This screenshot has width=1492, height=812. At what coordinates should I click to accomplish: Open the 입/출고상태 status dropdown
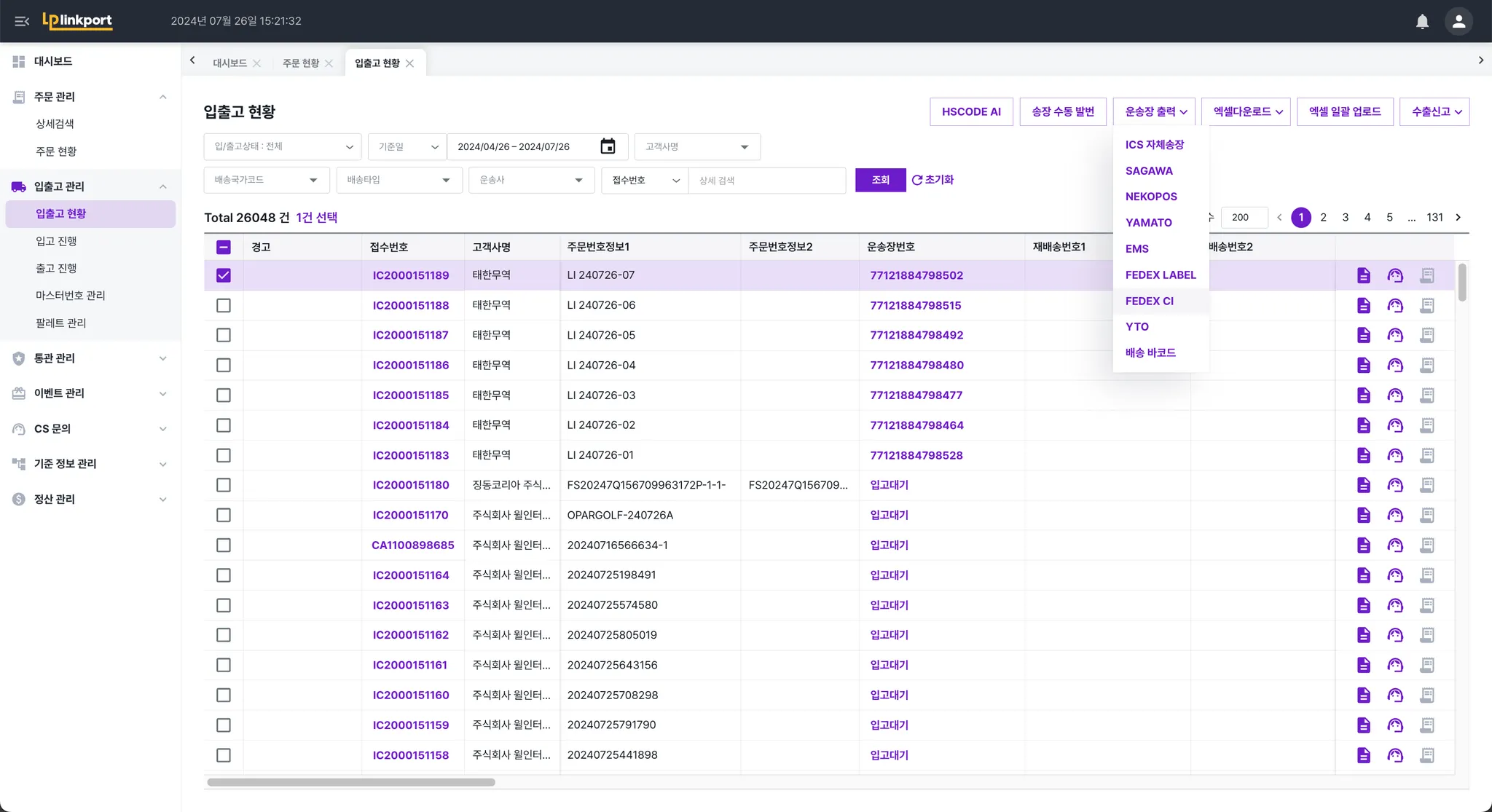pos(283,146)
